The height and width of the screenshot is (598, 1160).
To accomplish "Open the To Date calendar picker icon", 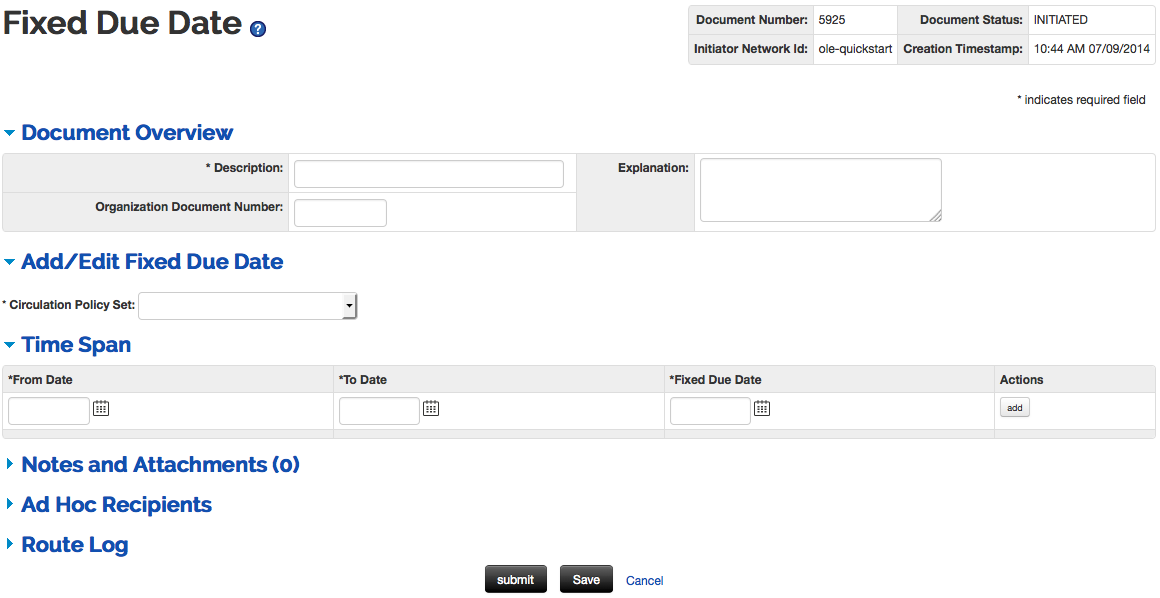I will [431, 408].
